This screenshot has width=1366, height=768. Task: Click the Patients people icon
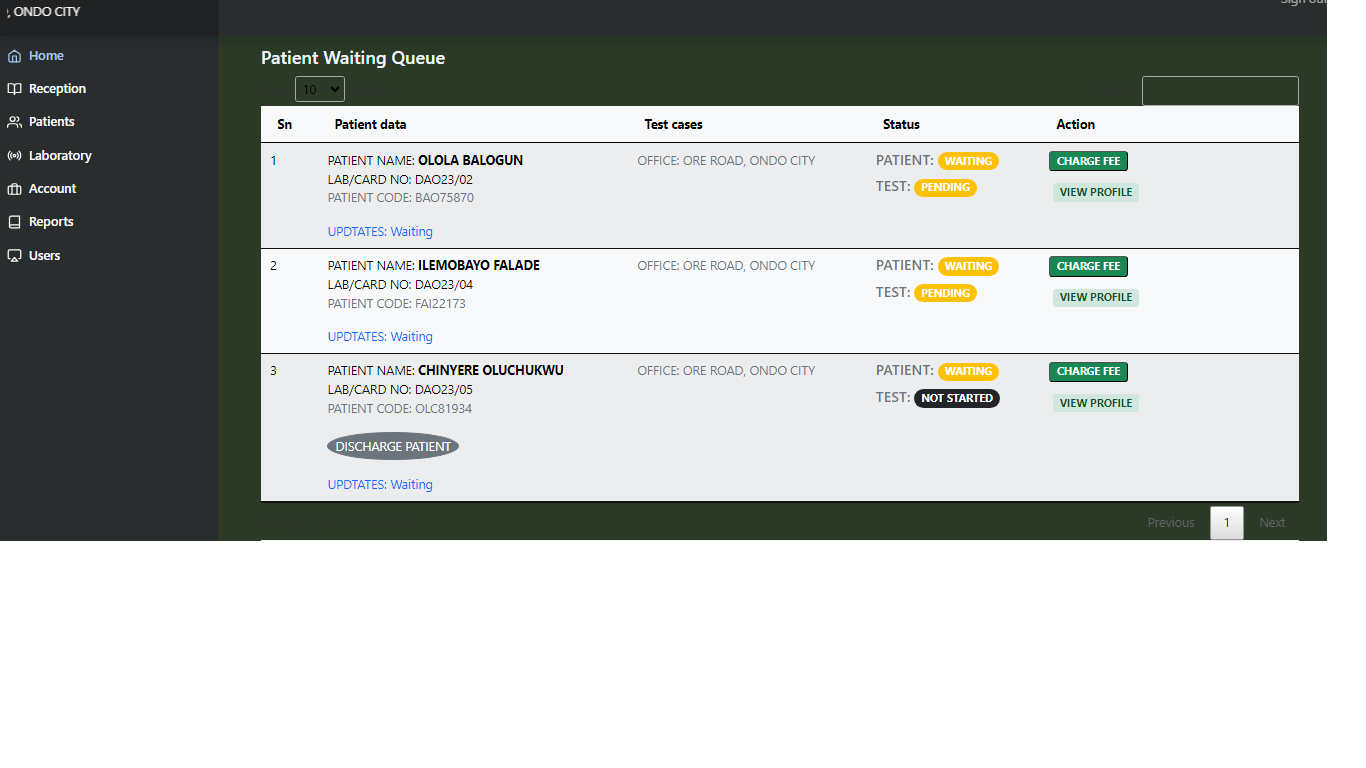[14, 122]
